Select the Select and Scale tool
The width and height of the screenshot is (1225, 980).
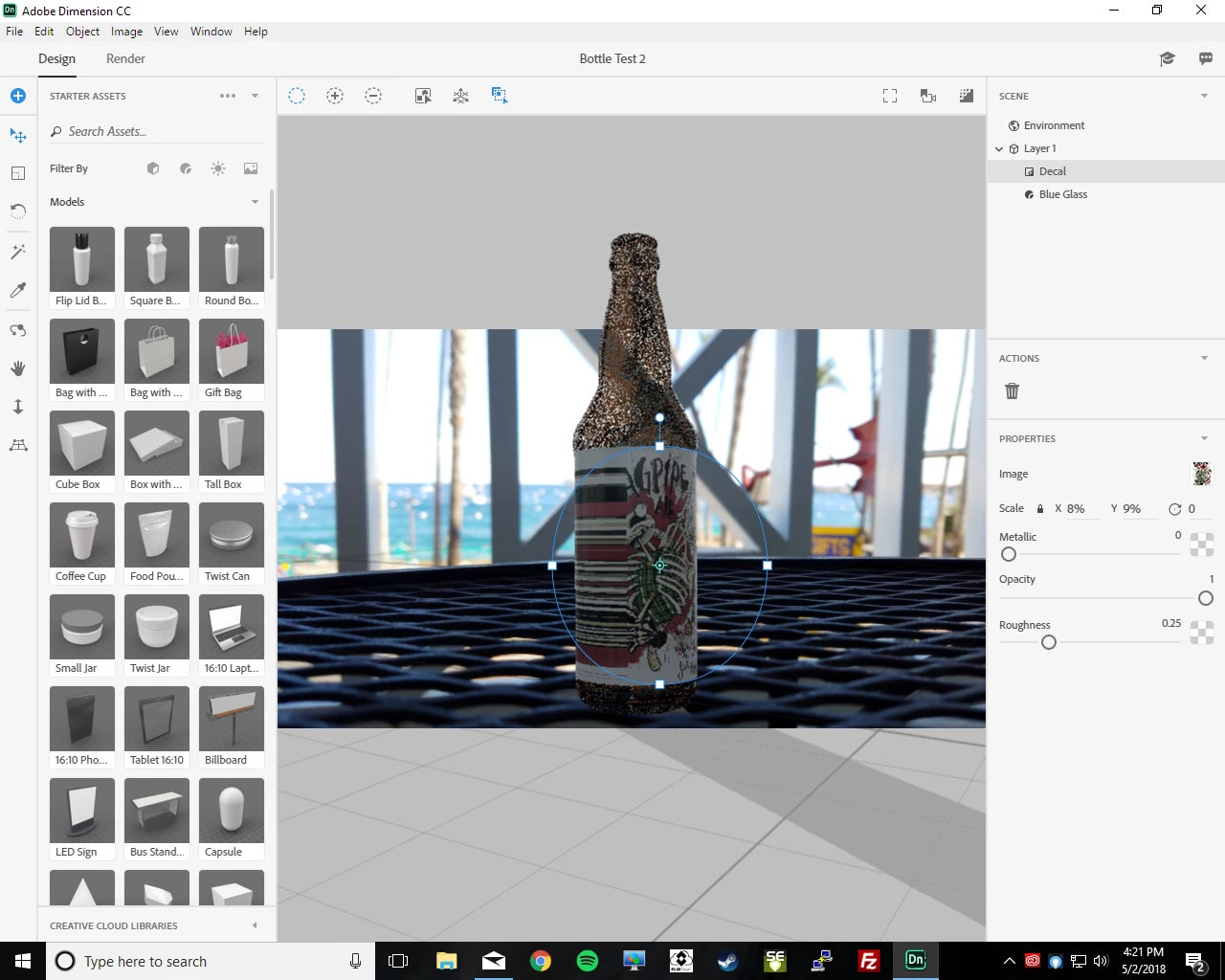tap(17, 173)
